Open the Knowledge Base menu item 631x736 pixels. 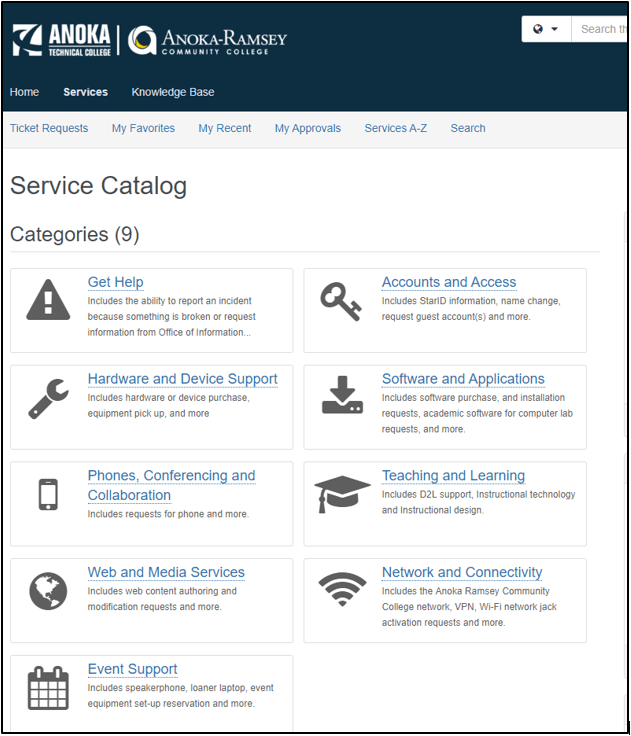[x=173, y=92]
